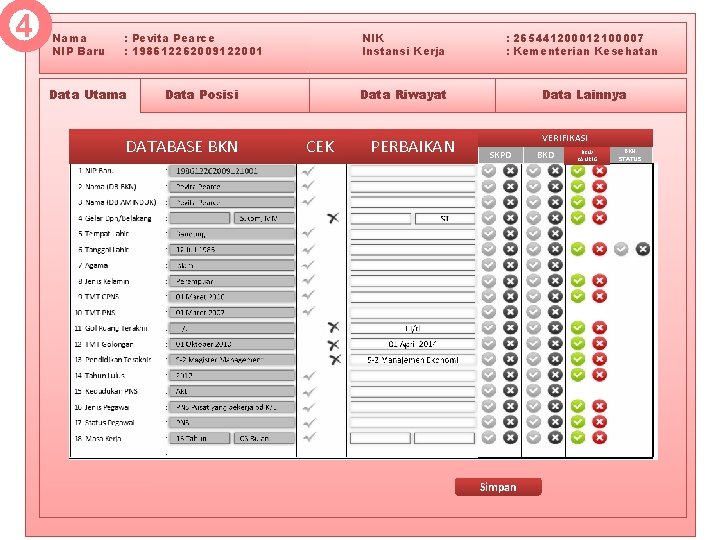Click red cross on TMT CPNS row

click(x=599, y=296)
